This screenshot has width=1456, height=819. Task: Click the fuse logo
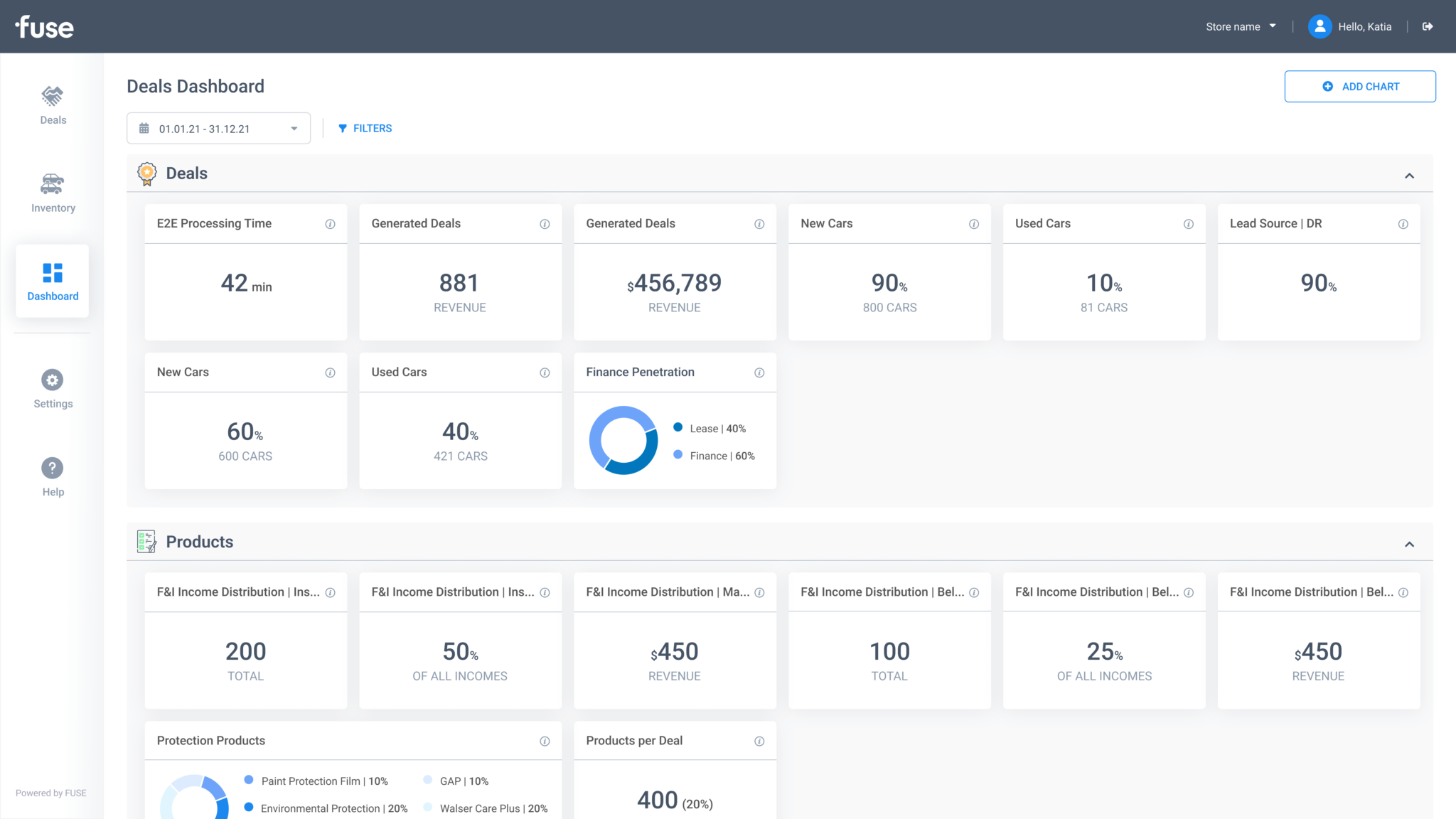click(44, 27)
